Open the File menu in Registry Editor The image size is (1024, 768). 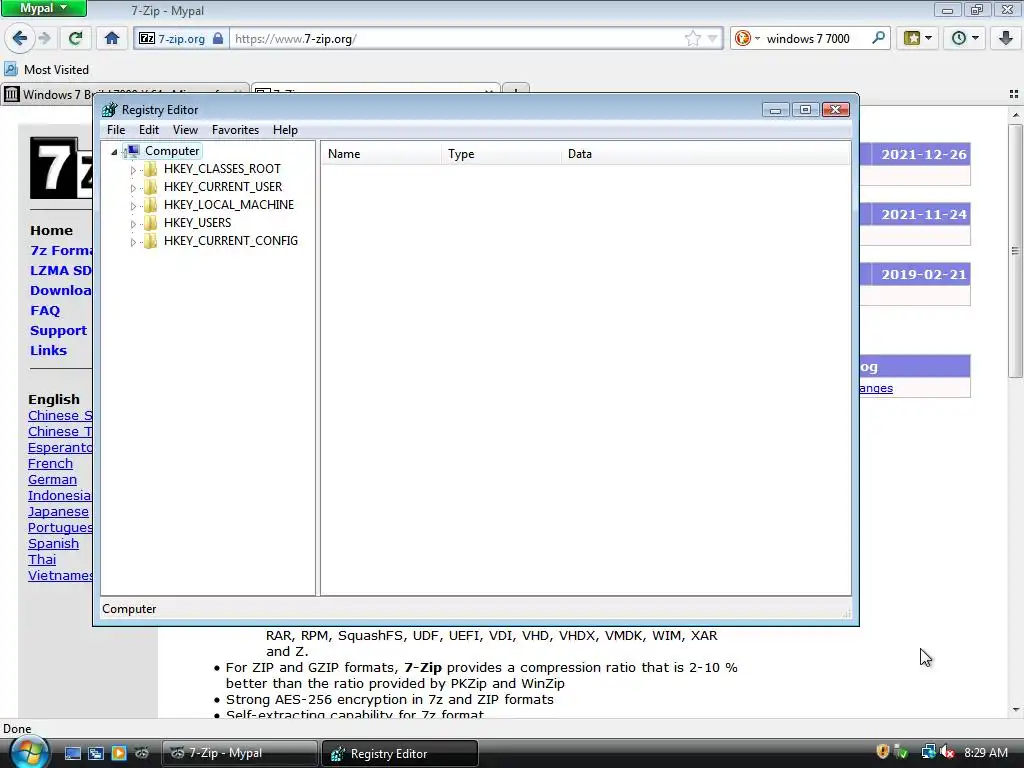[116, 130]
